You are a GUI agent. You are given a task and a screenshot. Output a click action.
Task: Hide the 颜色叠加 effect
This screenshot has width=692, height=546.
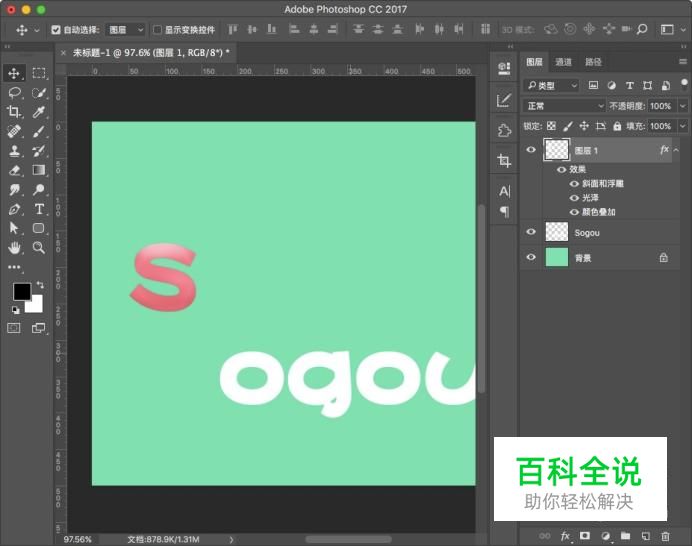pyautogui.click(x=574, y=212)
